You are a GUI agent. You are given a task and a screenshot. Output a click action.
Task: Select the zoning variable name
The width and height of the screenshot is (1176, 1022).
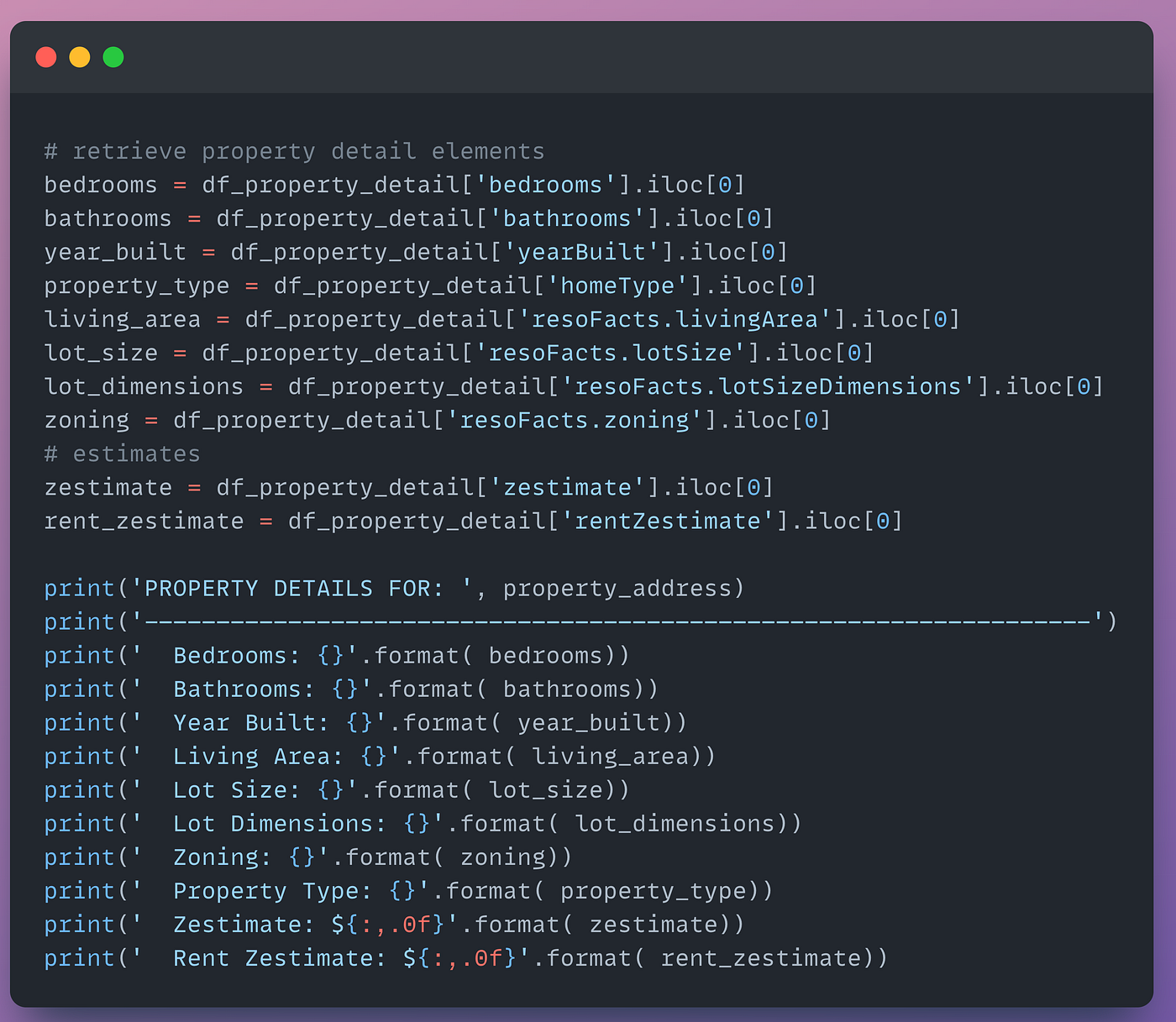pyautogui.click(x=87, y=419)
